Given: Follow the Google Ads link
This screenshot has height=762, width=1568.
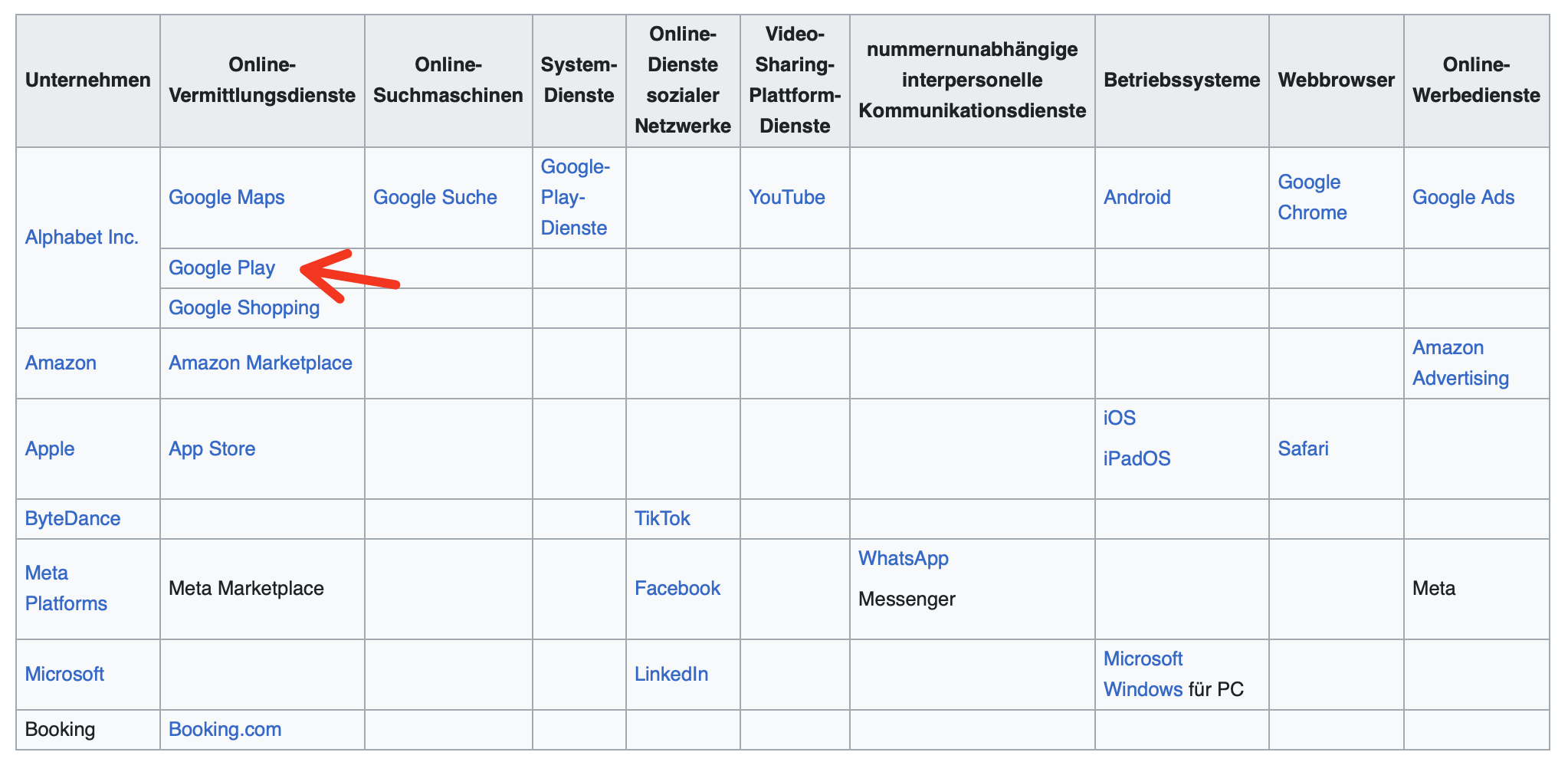Looking at the screenshot, I should [x=1463, y=198].
